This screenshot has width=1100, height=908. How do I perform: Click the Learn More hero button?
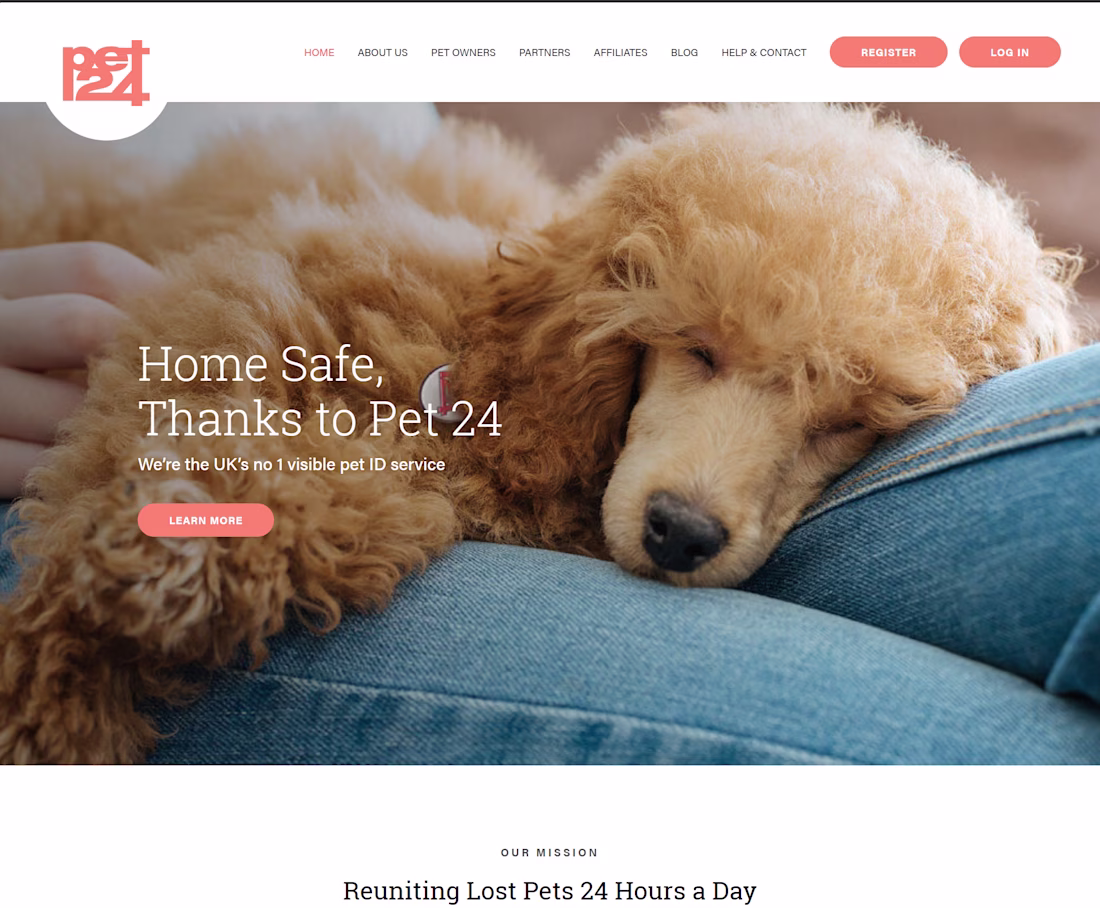pos(206,520)
